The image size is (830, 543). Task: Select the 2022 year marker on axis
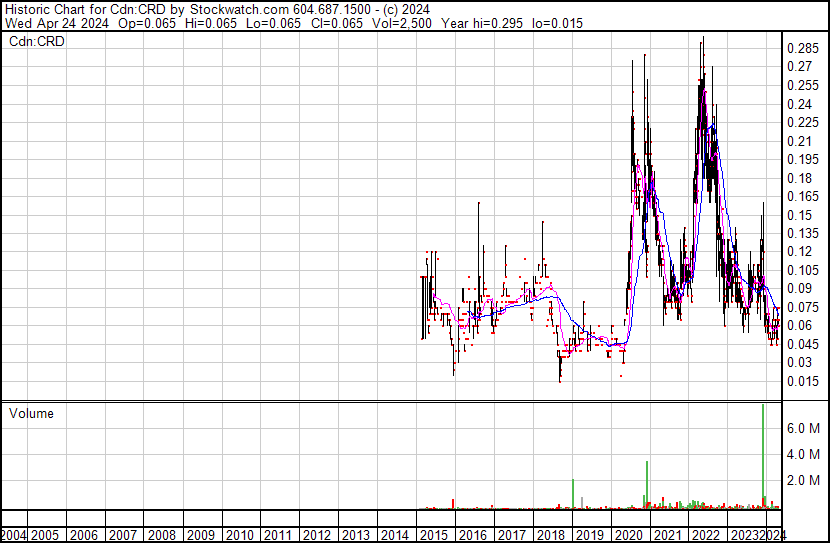click(706, 535)
